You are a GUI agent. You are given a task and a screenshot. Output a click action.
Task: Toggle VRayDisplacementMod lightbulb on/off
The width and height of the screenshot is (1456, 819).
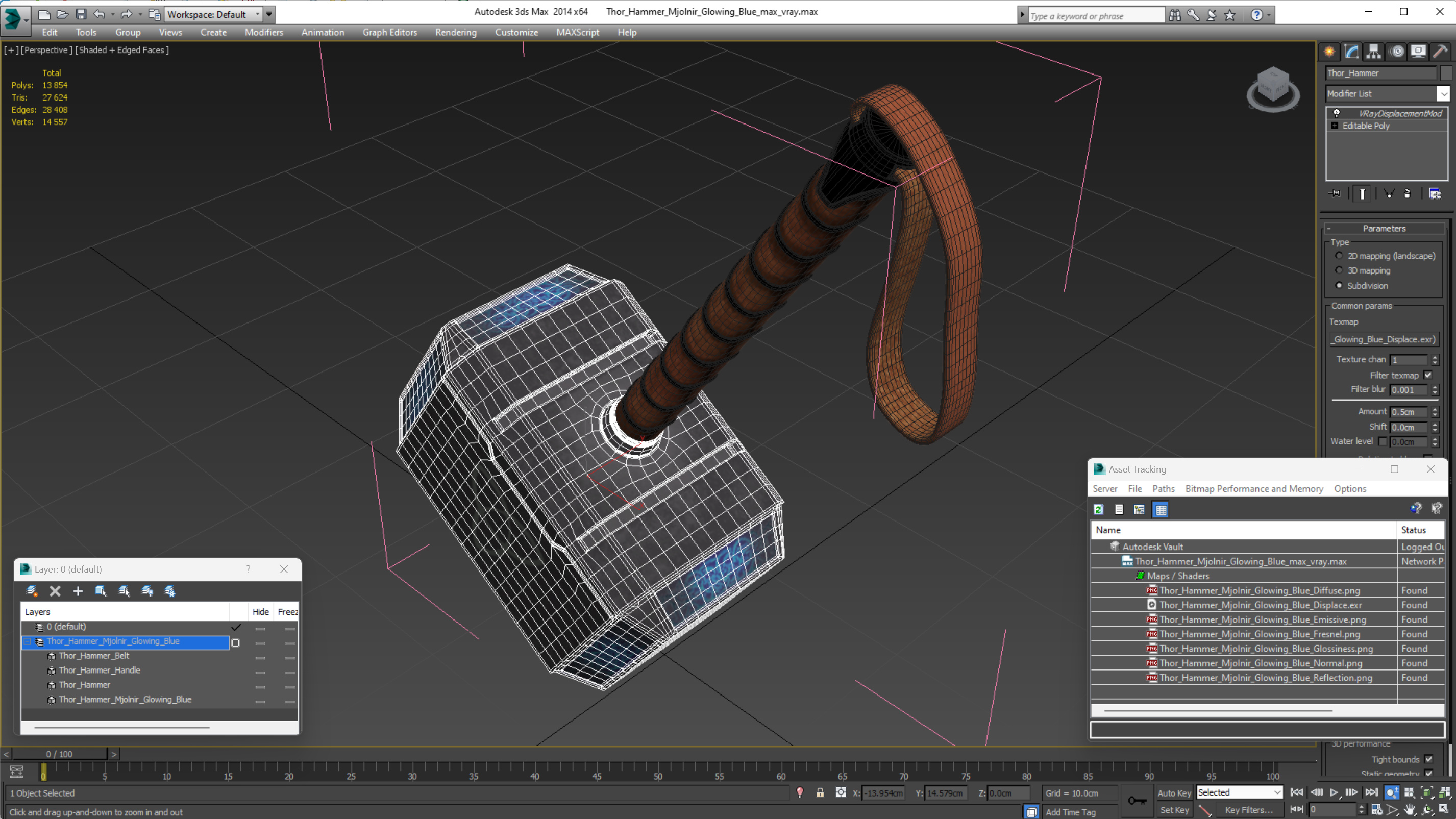point(1336,113)
